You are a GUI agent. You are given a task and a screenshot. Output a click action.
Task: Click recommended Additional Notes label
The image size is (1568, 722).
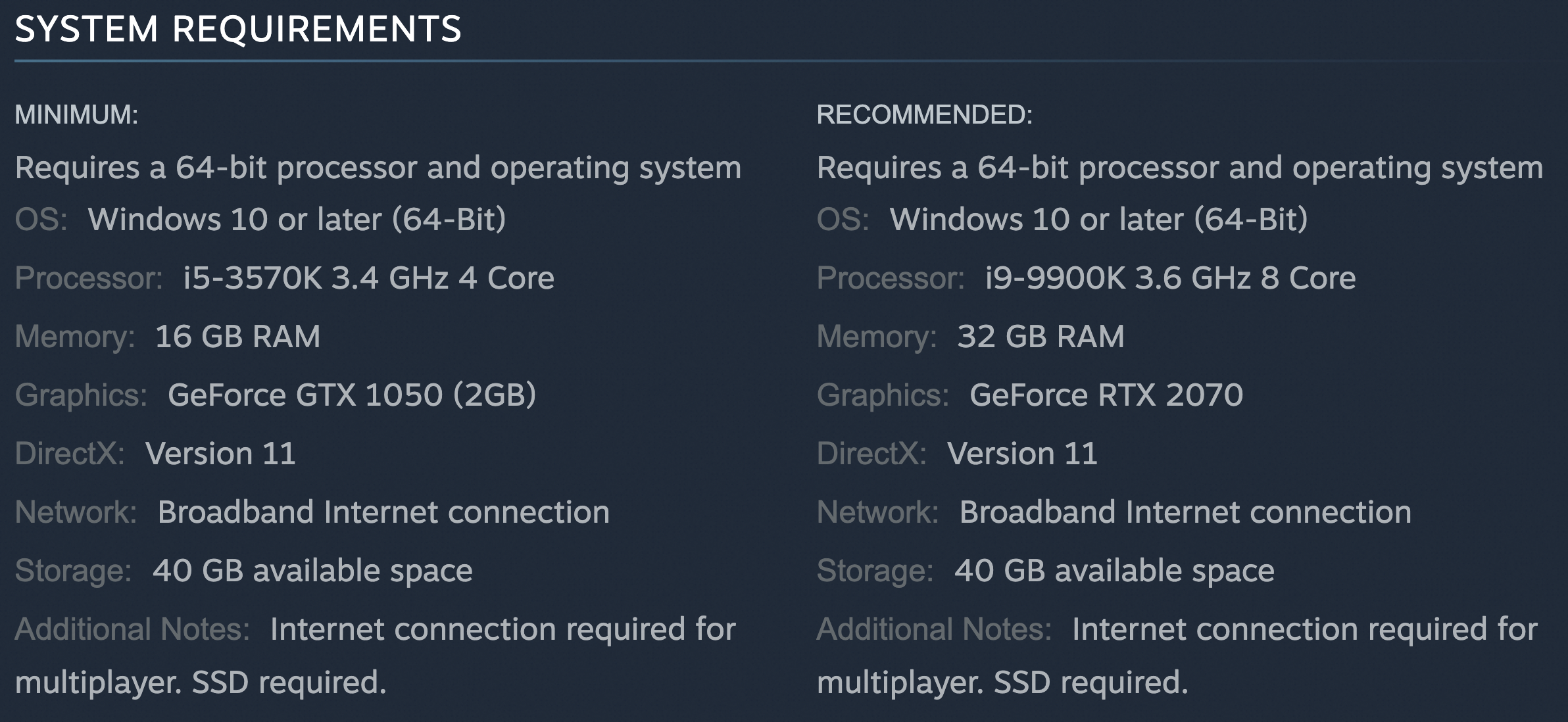tap(934, 629)
